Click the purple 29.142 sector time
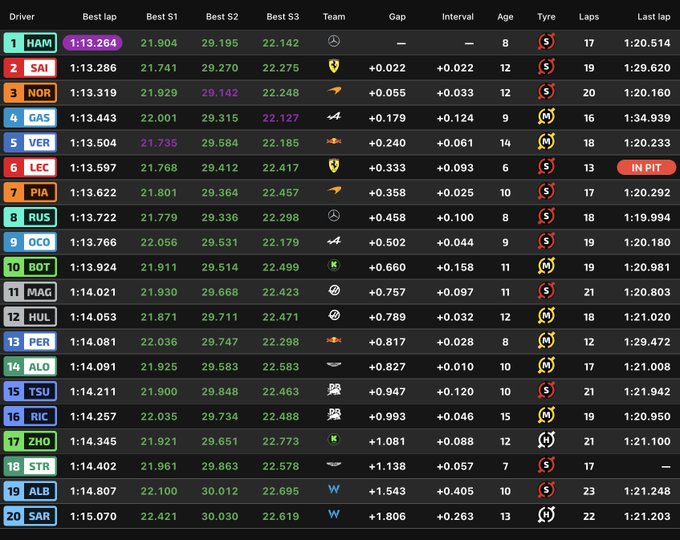The width and height of the screenshot is (680, 540). coord(220,93)
